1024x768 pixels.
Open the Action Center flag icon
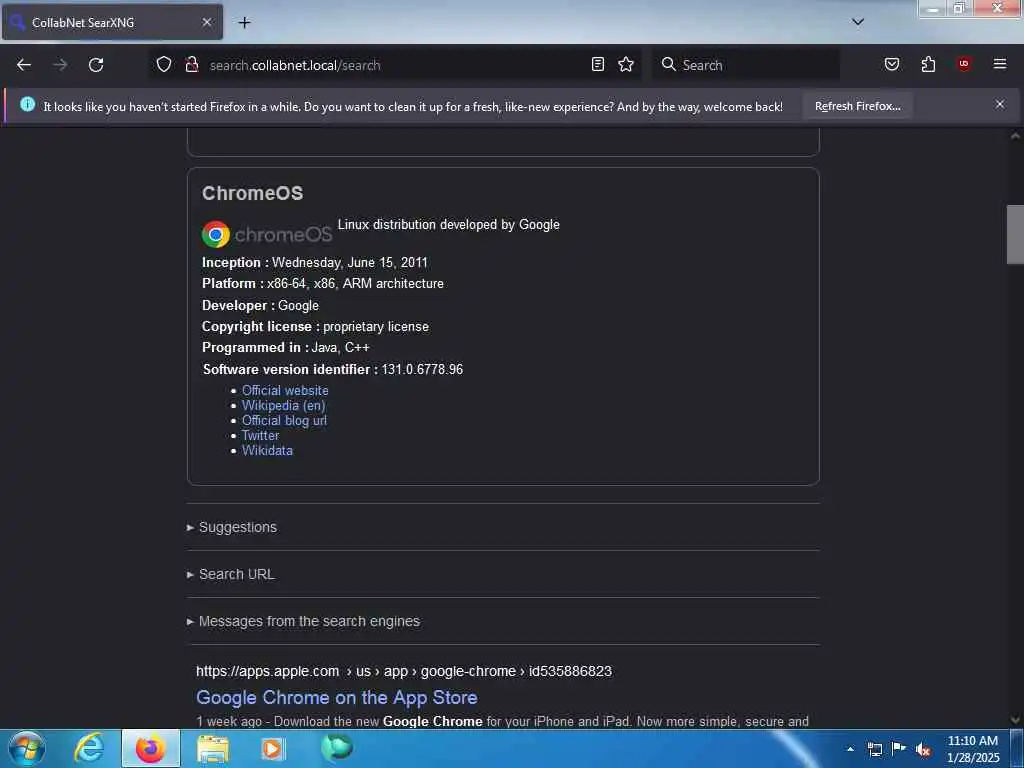(899, 748)
